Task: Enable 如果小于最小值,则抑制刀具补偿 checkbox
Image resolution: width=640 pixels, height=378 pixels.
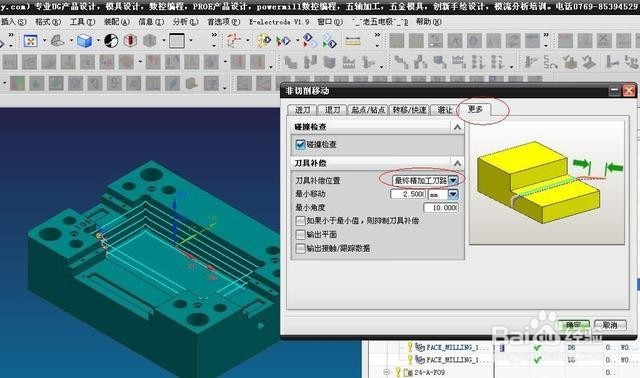Action: point(300,221)
